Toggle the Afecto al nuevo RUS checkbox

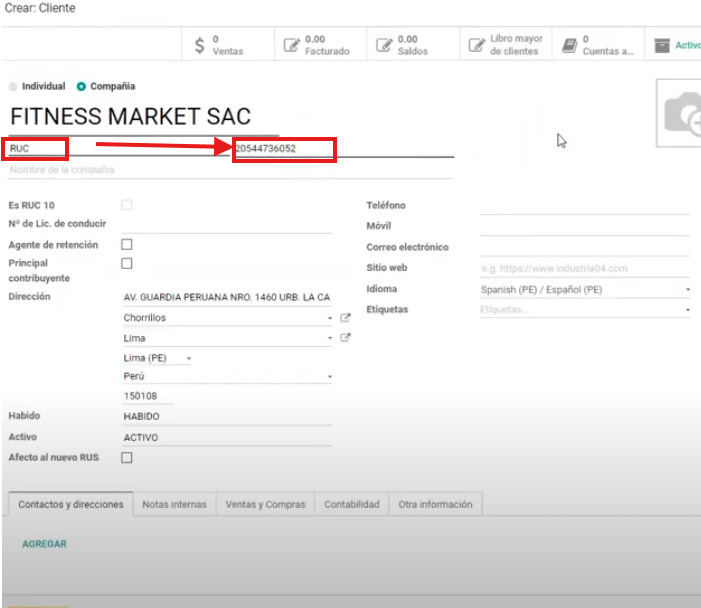[127, 458]
